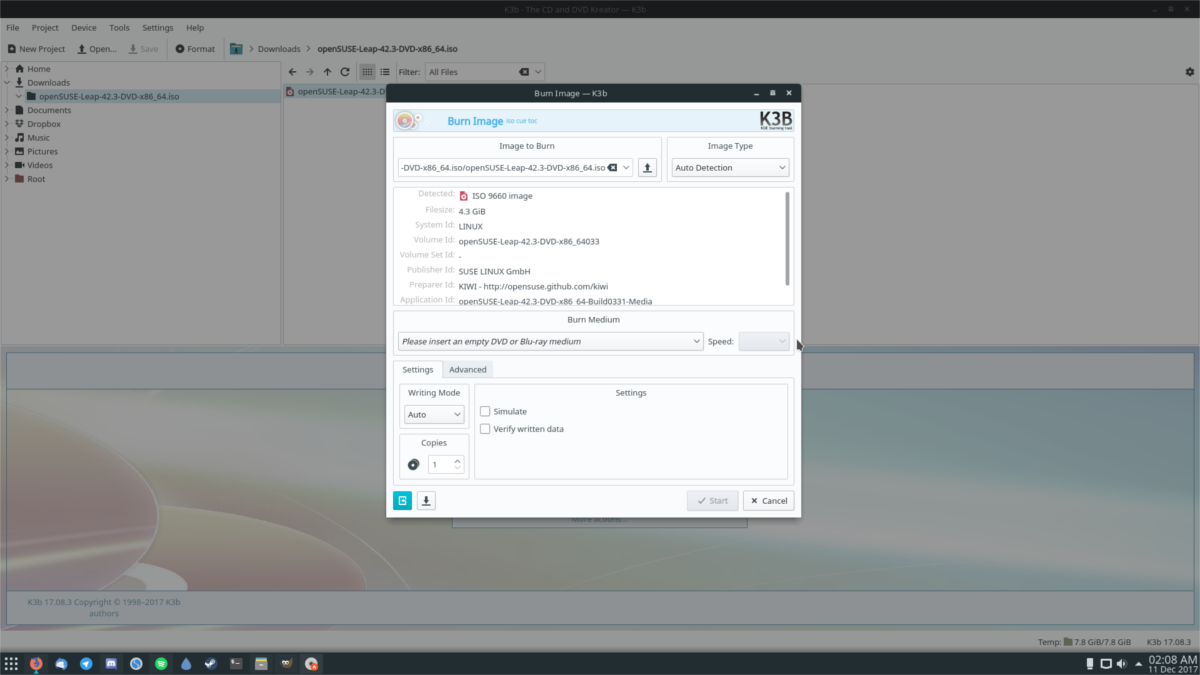Click the open image file upload icon
This screenshot has width=1200, height=675.
(x=647, y=168)
